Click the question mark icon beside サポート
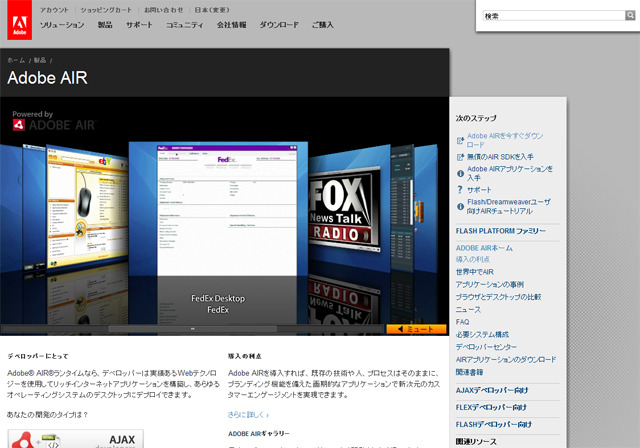The height and width of the screenshot is (448, 640). [x=460, y=190]
